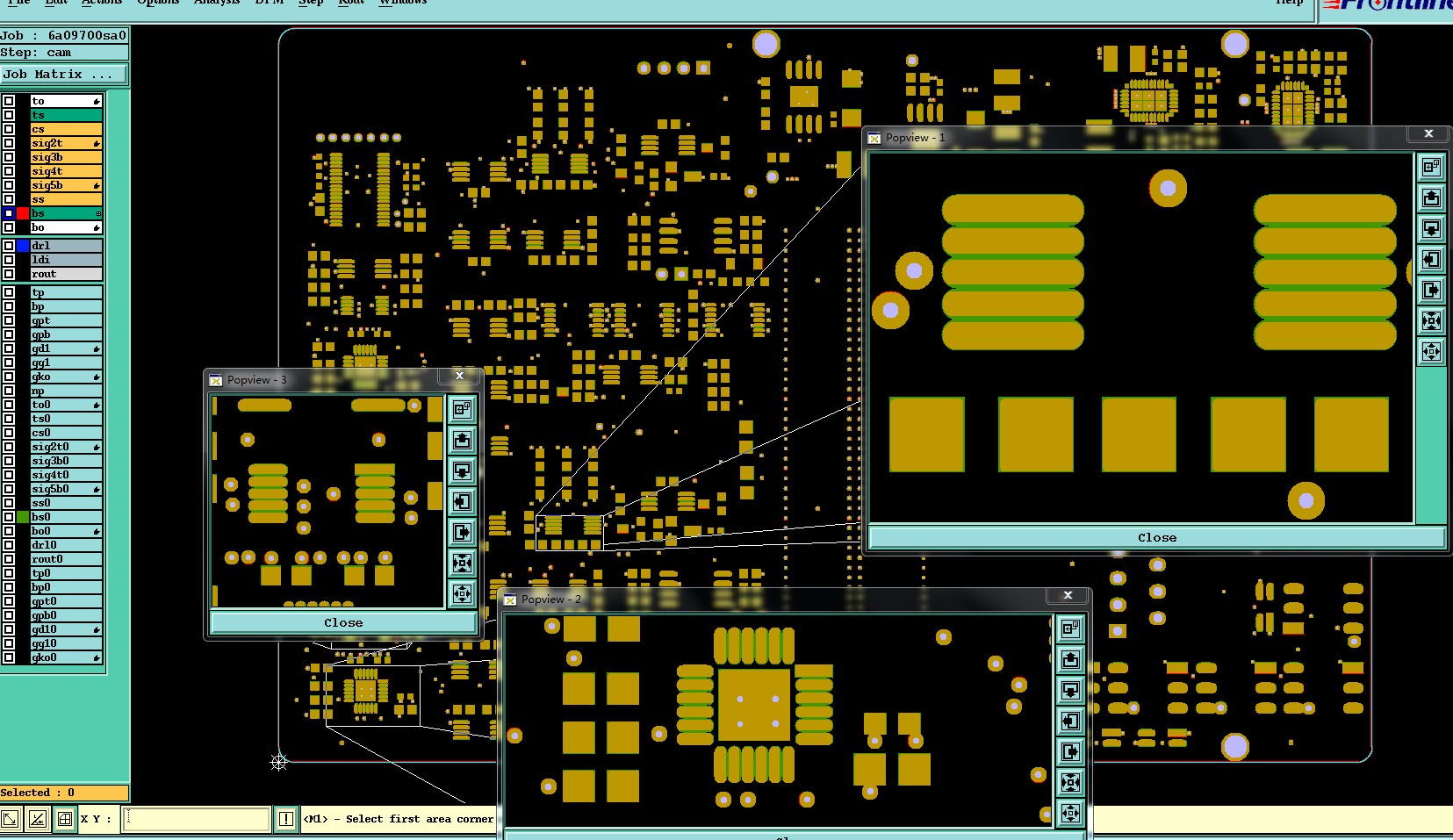Pan right in Popview 3
Image resolution: width=1453 pixels, height=840 pixels.
click(462, 532)
